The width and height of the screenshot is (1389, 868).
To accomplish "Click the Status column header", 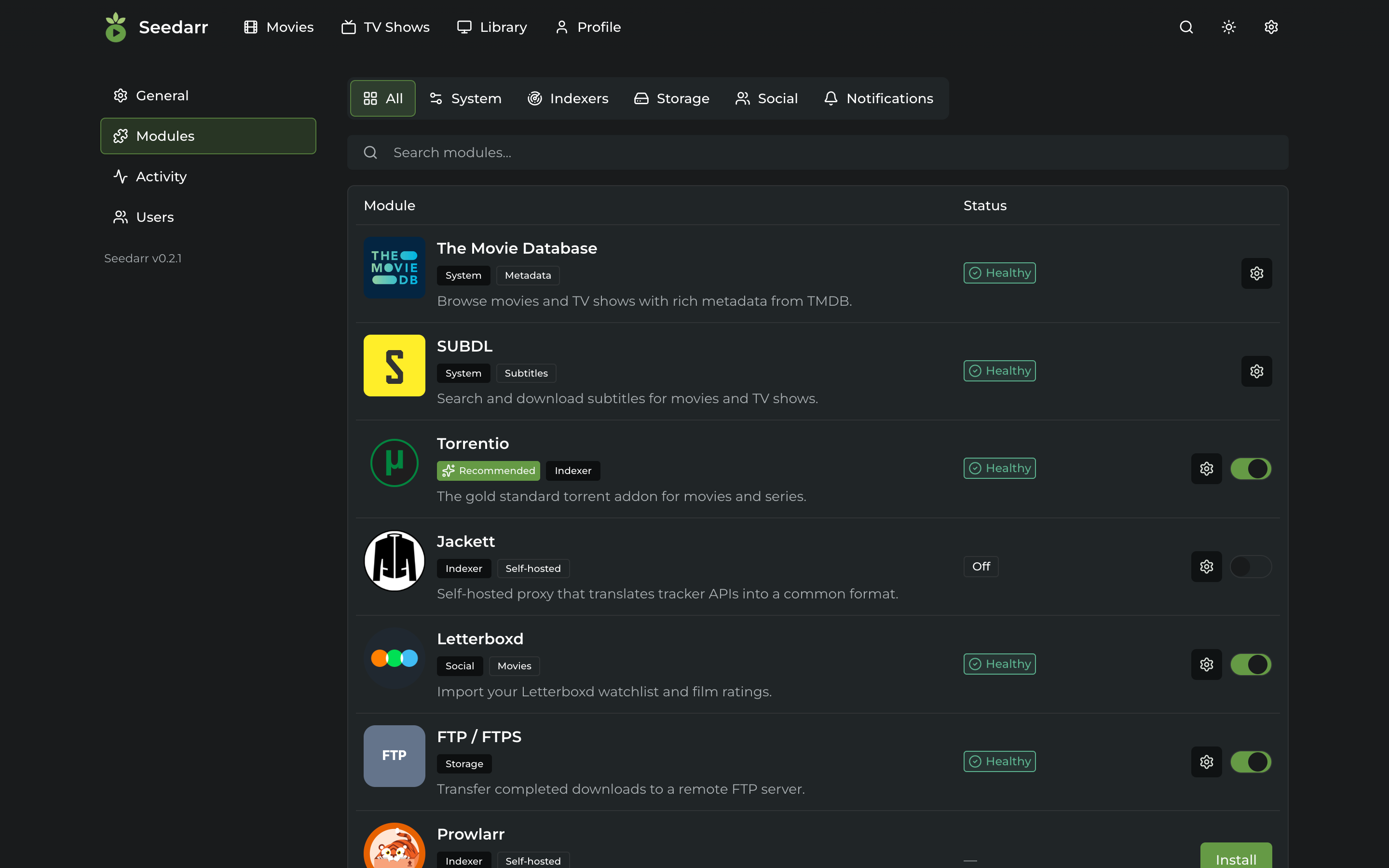I will (985, 205).
